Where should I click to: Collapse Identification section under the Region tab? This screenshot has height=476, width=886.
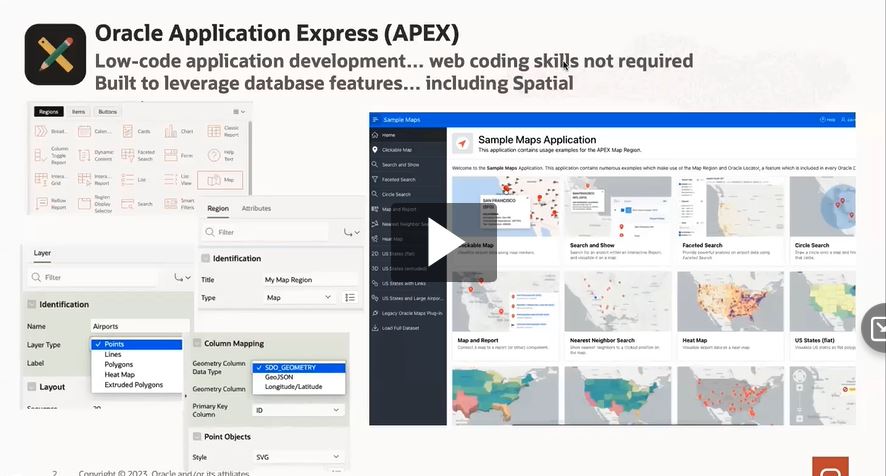[x=206, y=258]
